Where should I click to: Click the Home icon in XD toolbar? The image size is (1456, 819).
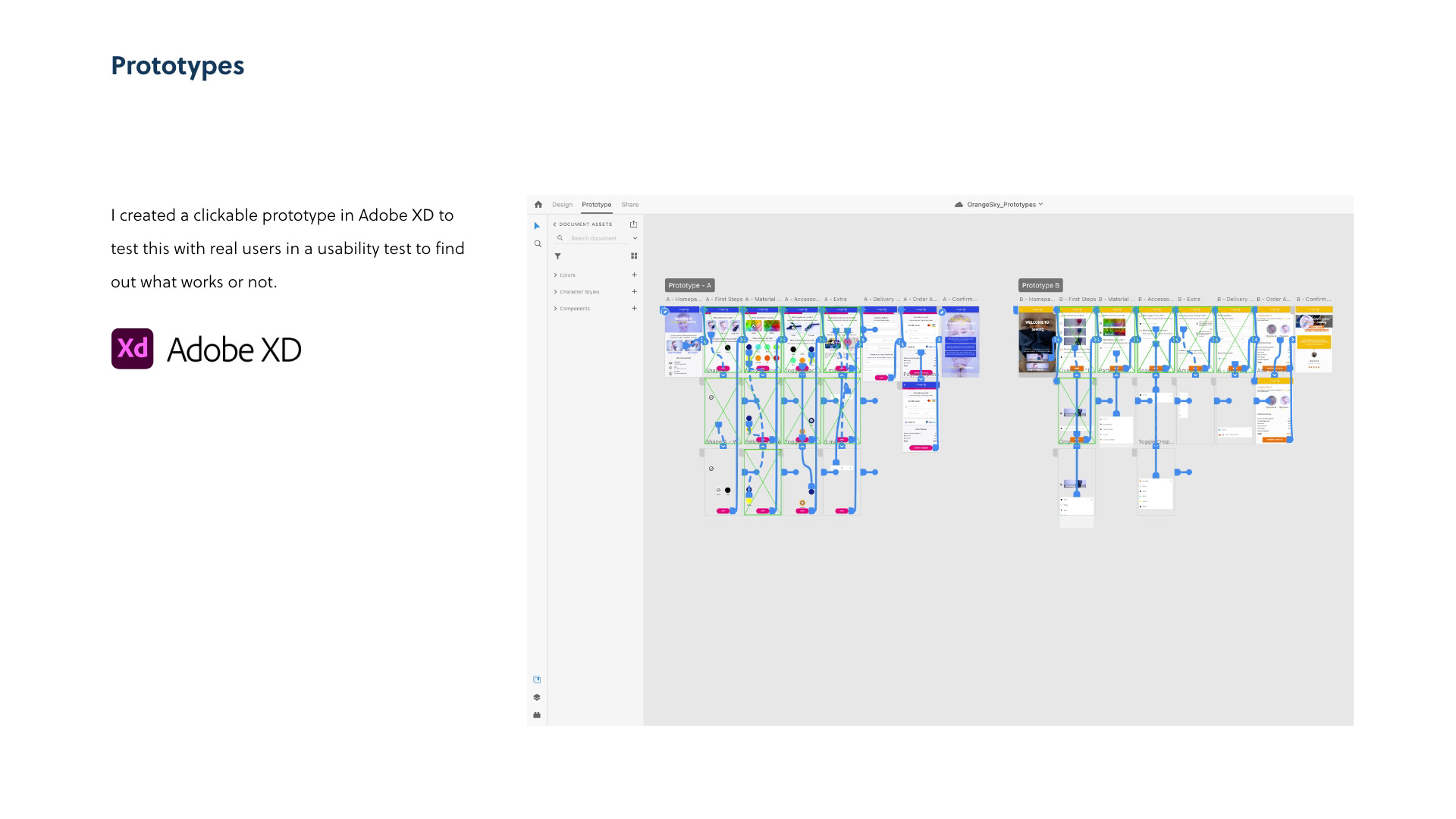click(538, 205)
